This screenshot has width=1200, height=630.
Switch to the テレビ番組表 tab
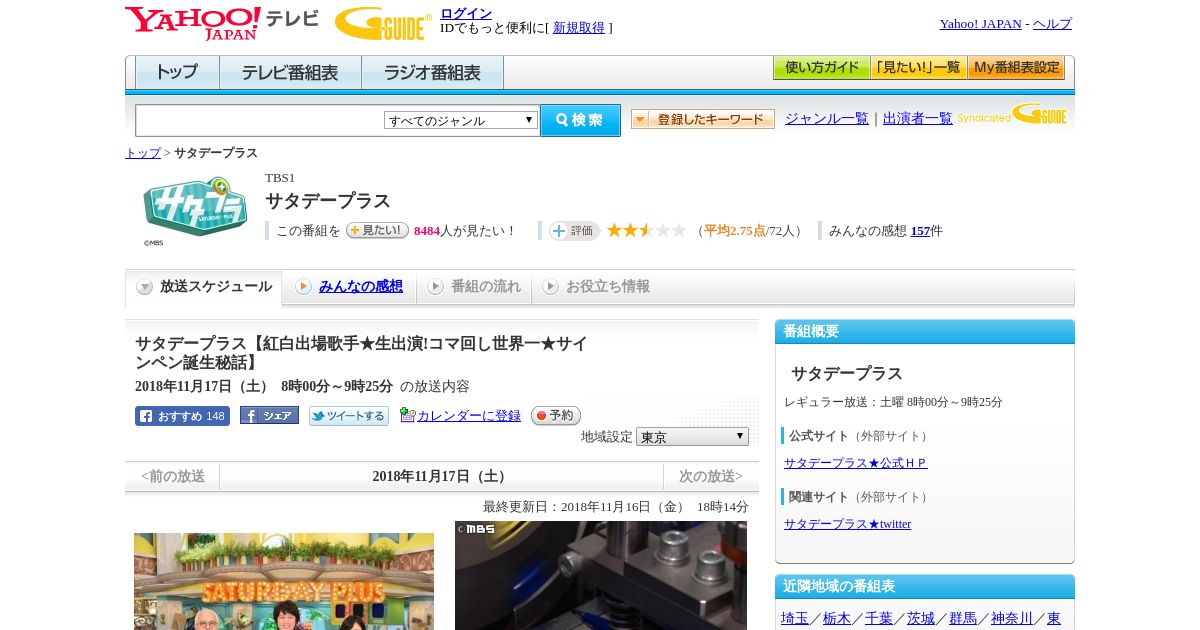(290, 73)
